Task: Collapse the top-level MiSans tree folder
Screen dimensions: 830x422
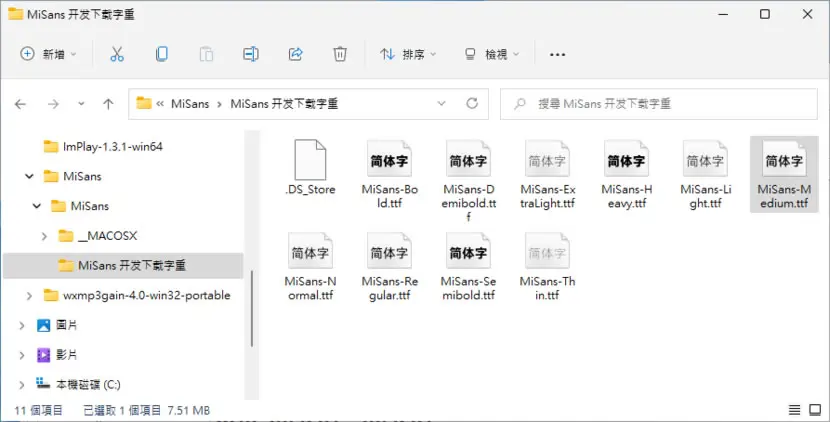Action: [30, 176]
